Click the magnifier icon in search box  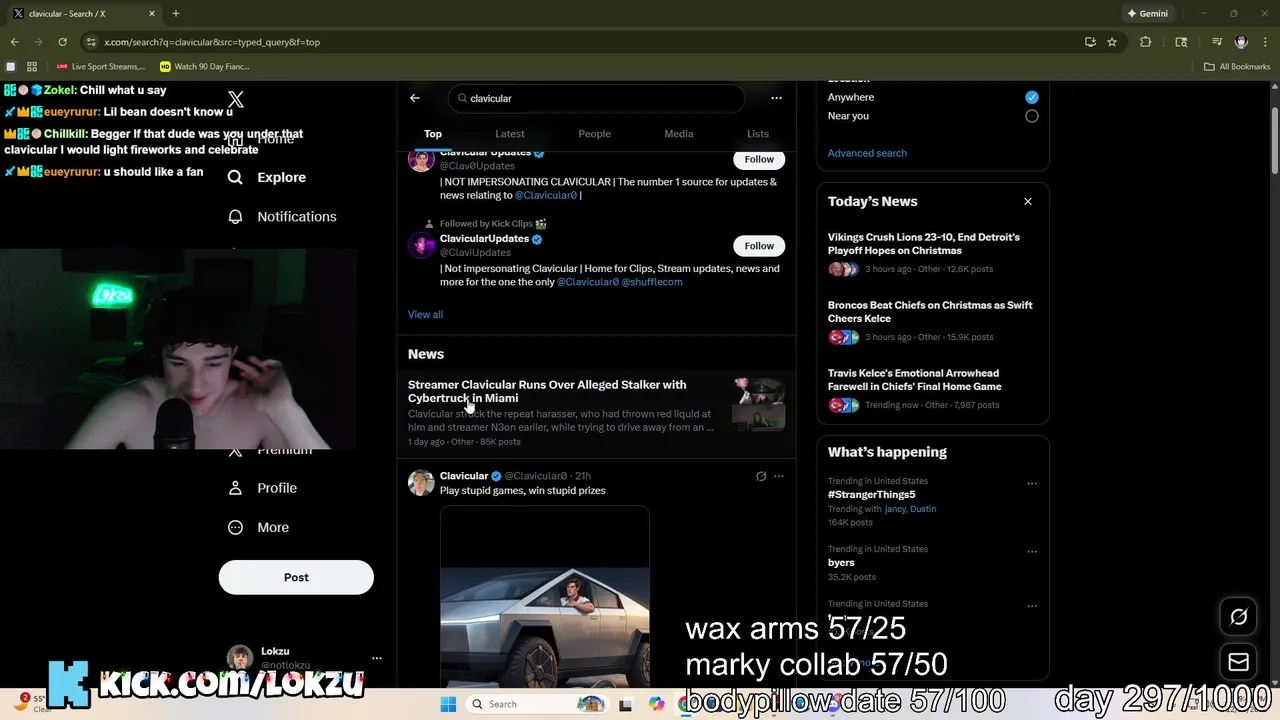462,98
